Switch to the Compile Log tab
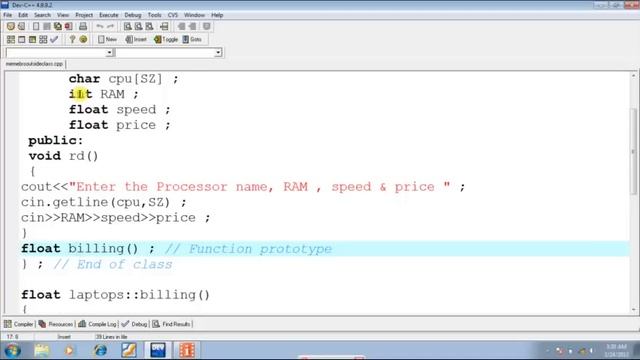The height and width of the screenshot is (360, 640). click(x=97, y=324)
